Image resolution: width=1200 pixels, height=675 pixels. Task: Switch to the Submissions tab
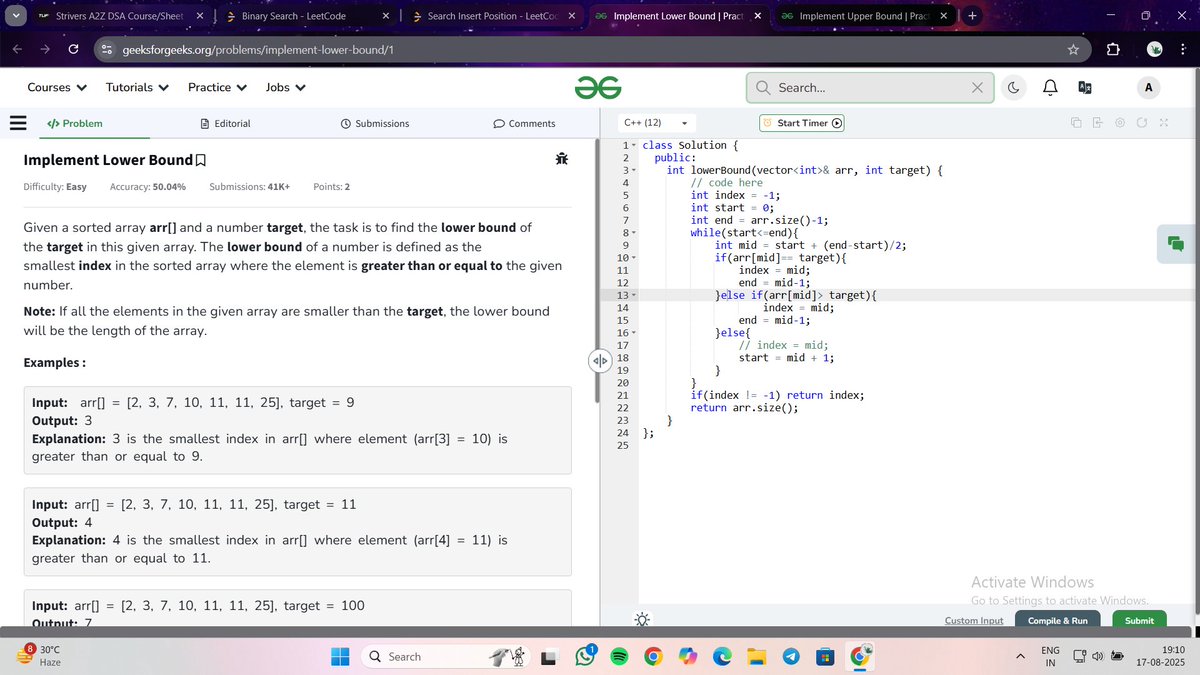(375, 123)
